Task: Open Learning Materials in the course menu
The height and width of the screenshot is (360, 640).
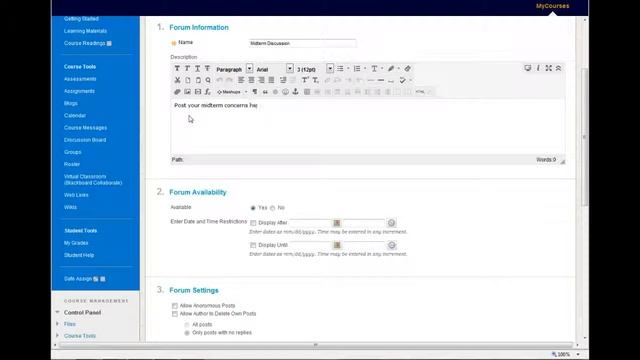Action: [x=85, y=31]
